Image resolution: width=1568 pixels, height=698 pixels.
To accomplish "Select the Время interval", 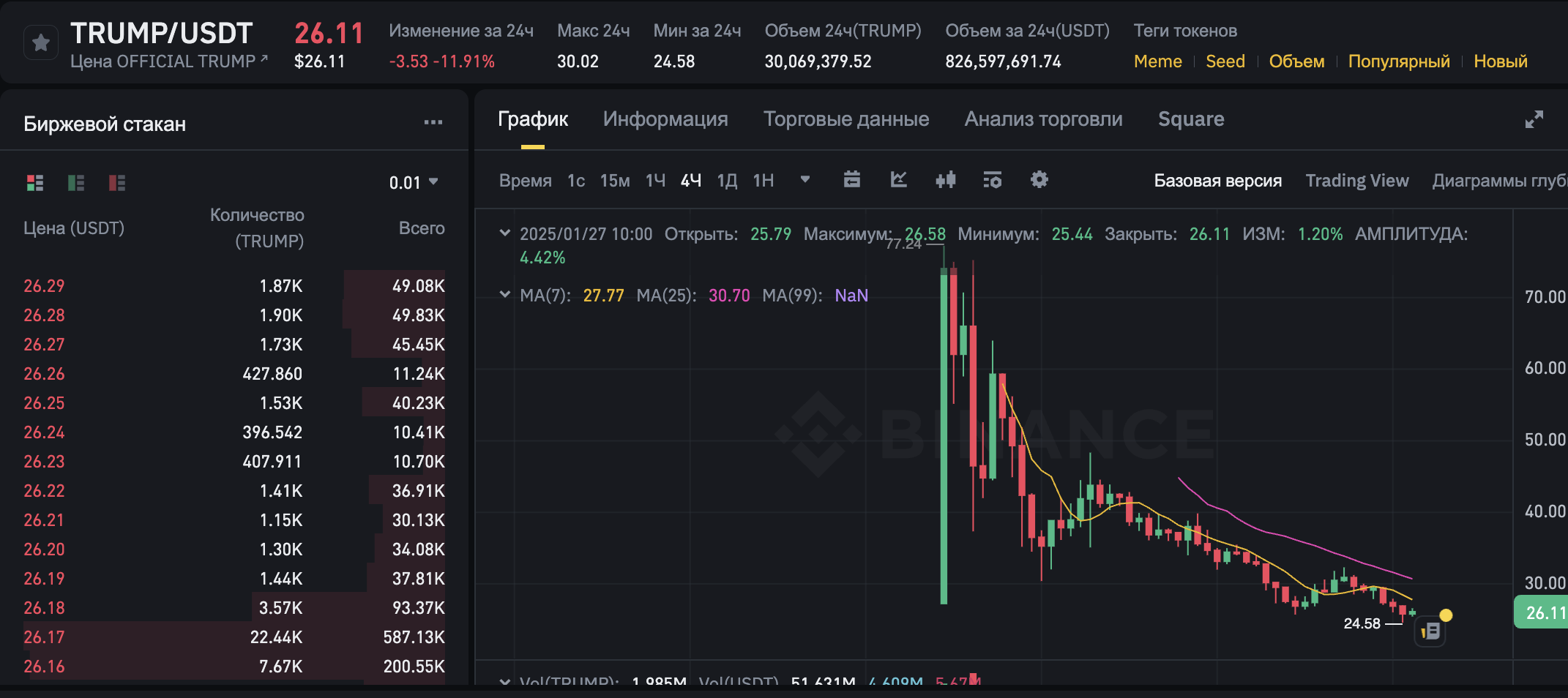I will click(526, 181).
